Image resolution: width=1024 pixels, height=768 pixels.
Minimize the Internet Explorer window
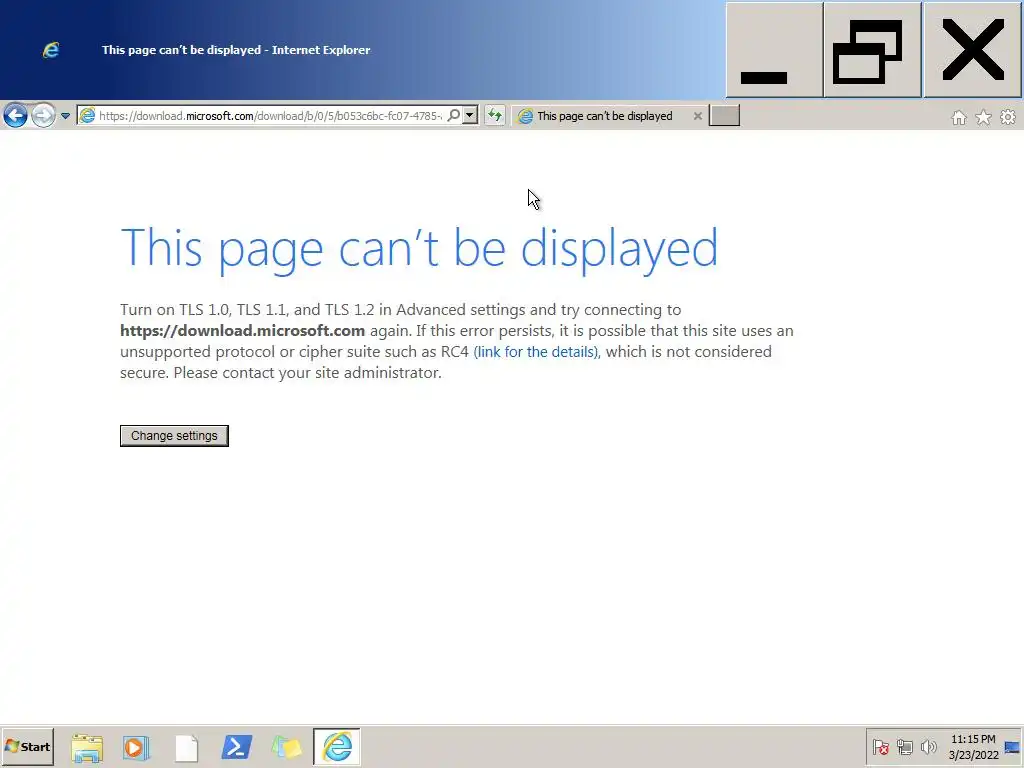coord(774,50)
